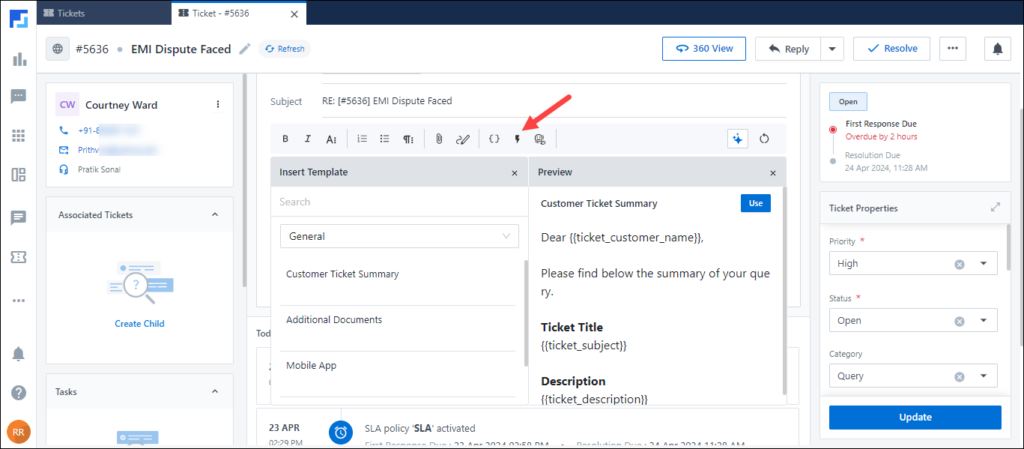This screenshot has width=1024, height=449.
Task: Apply bold formatting in editor
Action: [285, 138]
